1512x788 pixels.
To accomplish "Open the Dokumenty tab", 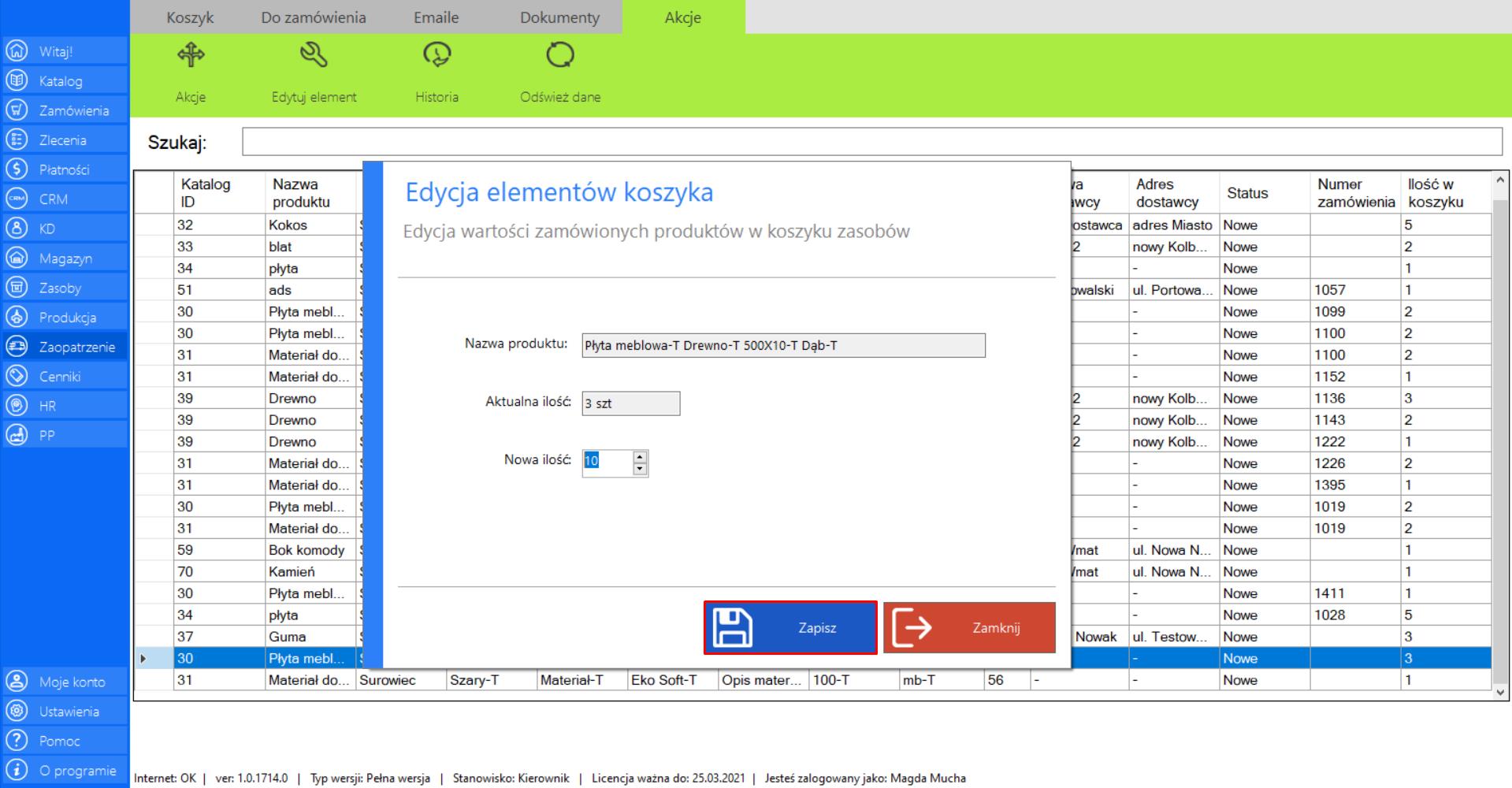I will (x=559, y=17).
